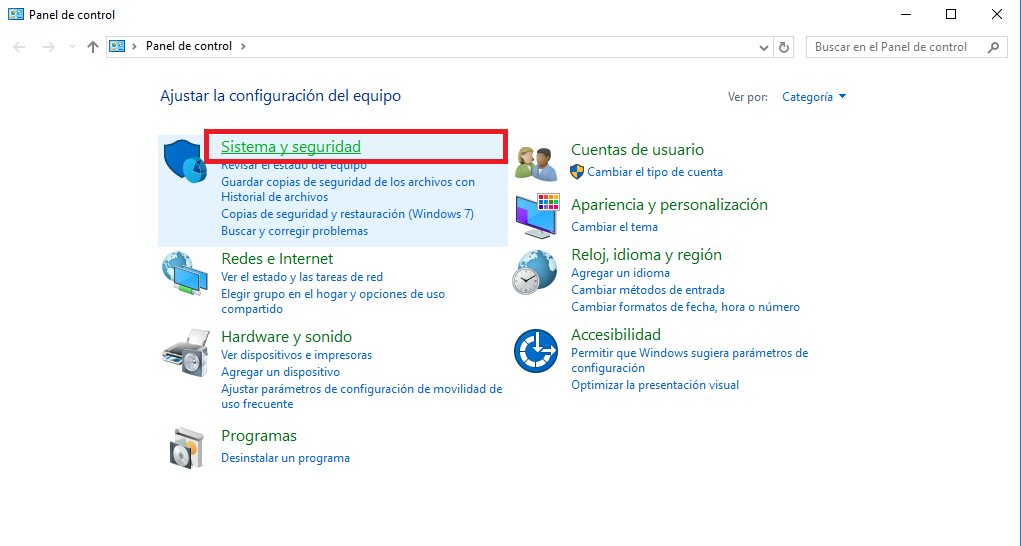Expand the address bar history dropdown
Image resolution: width=1021 pixels, height=546 pixels.
764,47
